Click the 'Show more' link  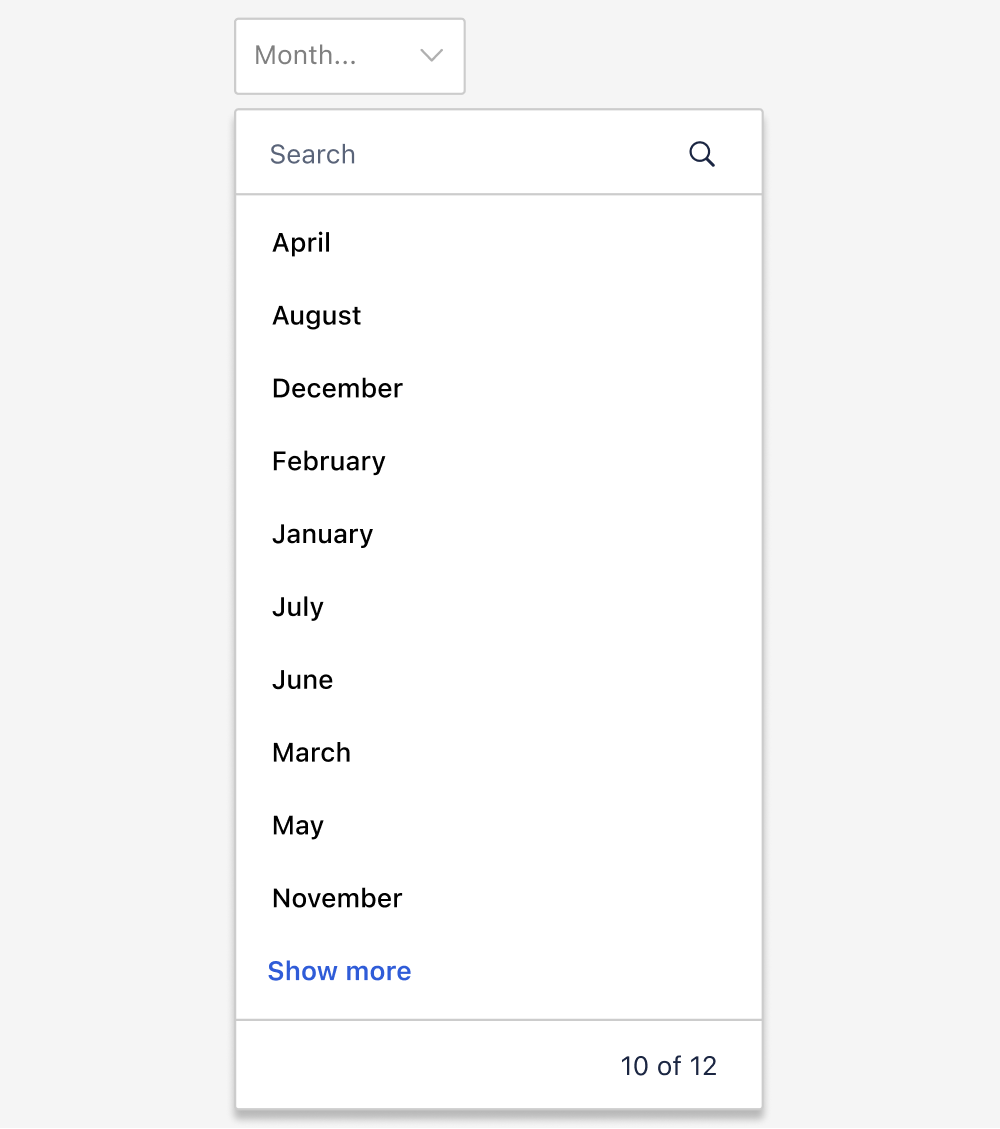[339, 972]
